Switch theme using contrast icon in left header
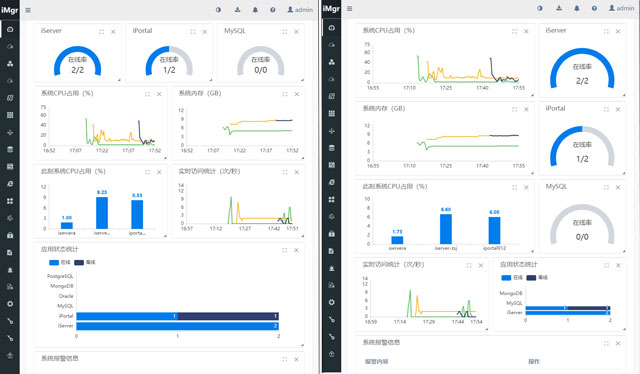This screenshot has height=374, width=640. tap(218, 9)
